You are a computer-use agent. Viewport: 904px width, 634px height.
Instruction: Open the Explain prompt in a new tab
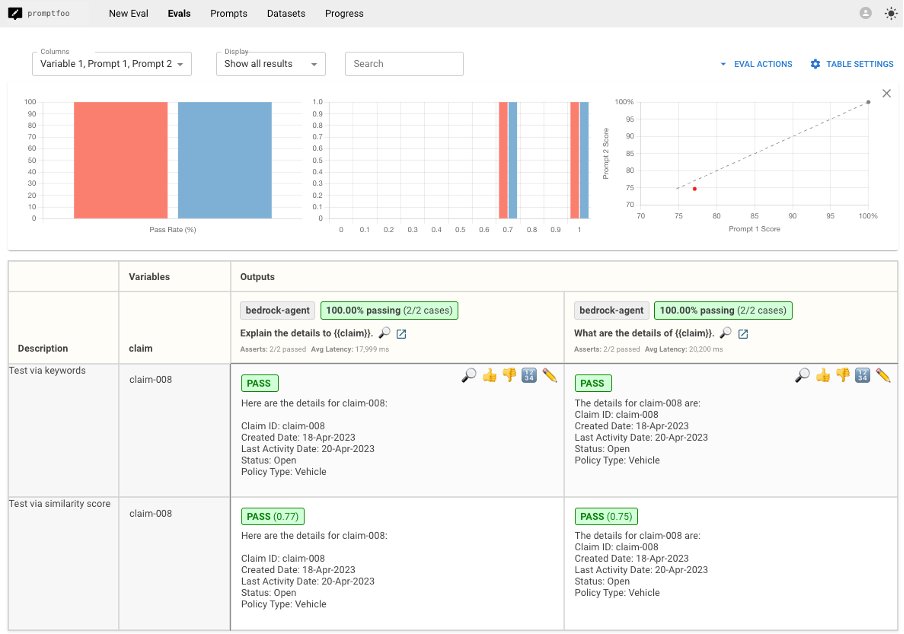tap(402, 334)
